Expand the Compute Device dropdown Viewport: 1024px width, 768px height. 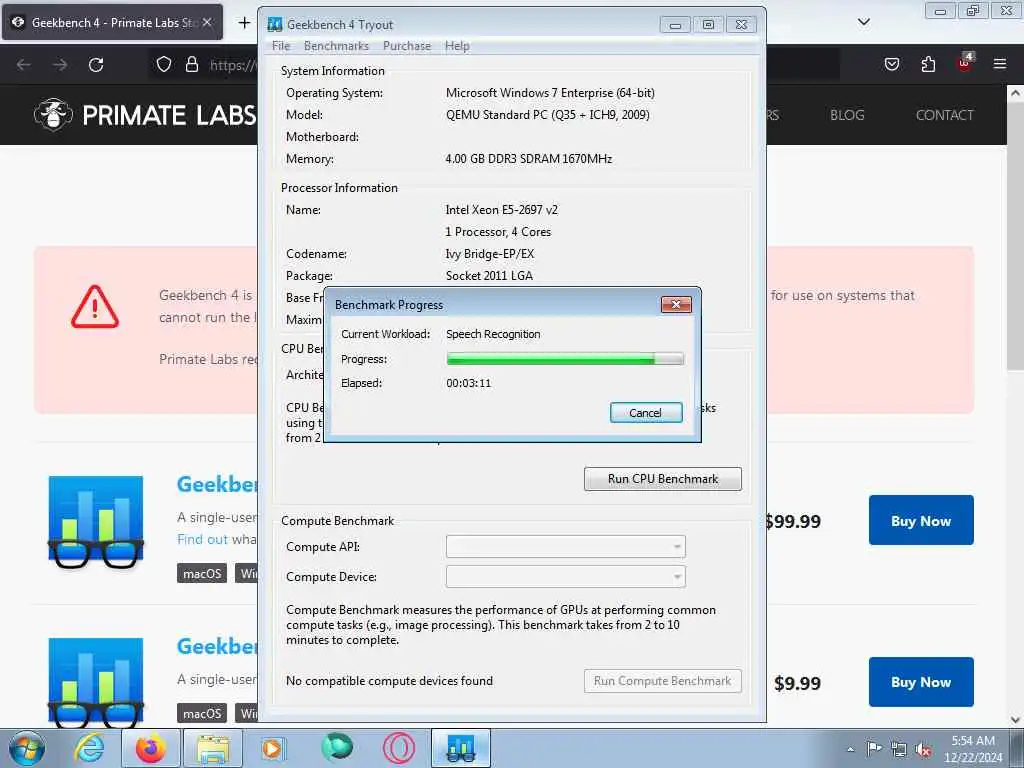tap(566, 577)
